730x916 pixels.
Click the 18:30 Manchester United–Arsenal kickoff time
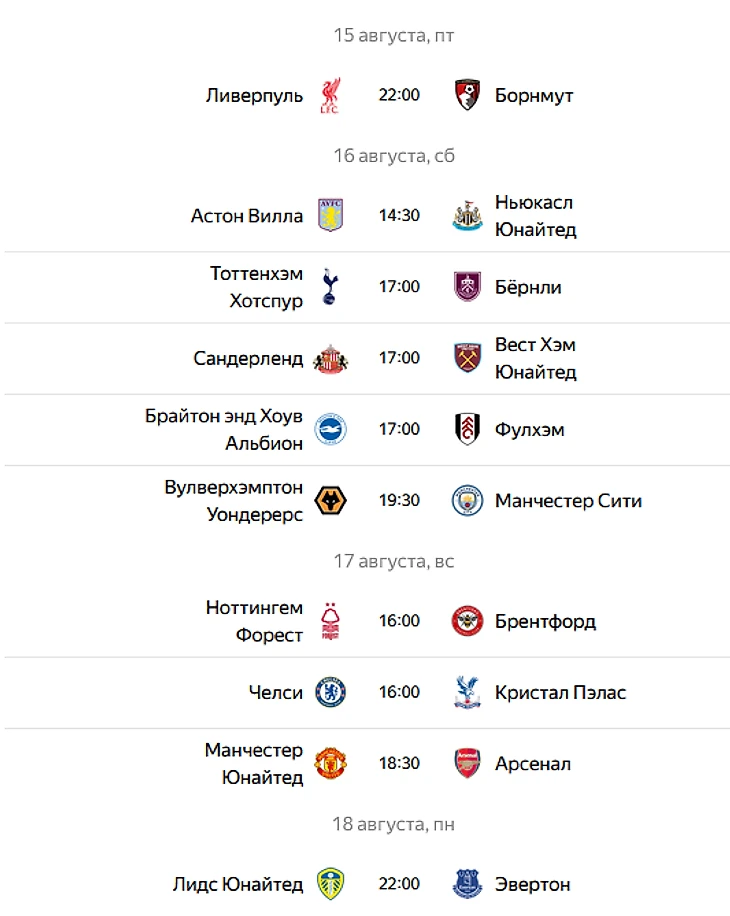coord(399,764)
